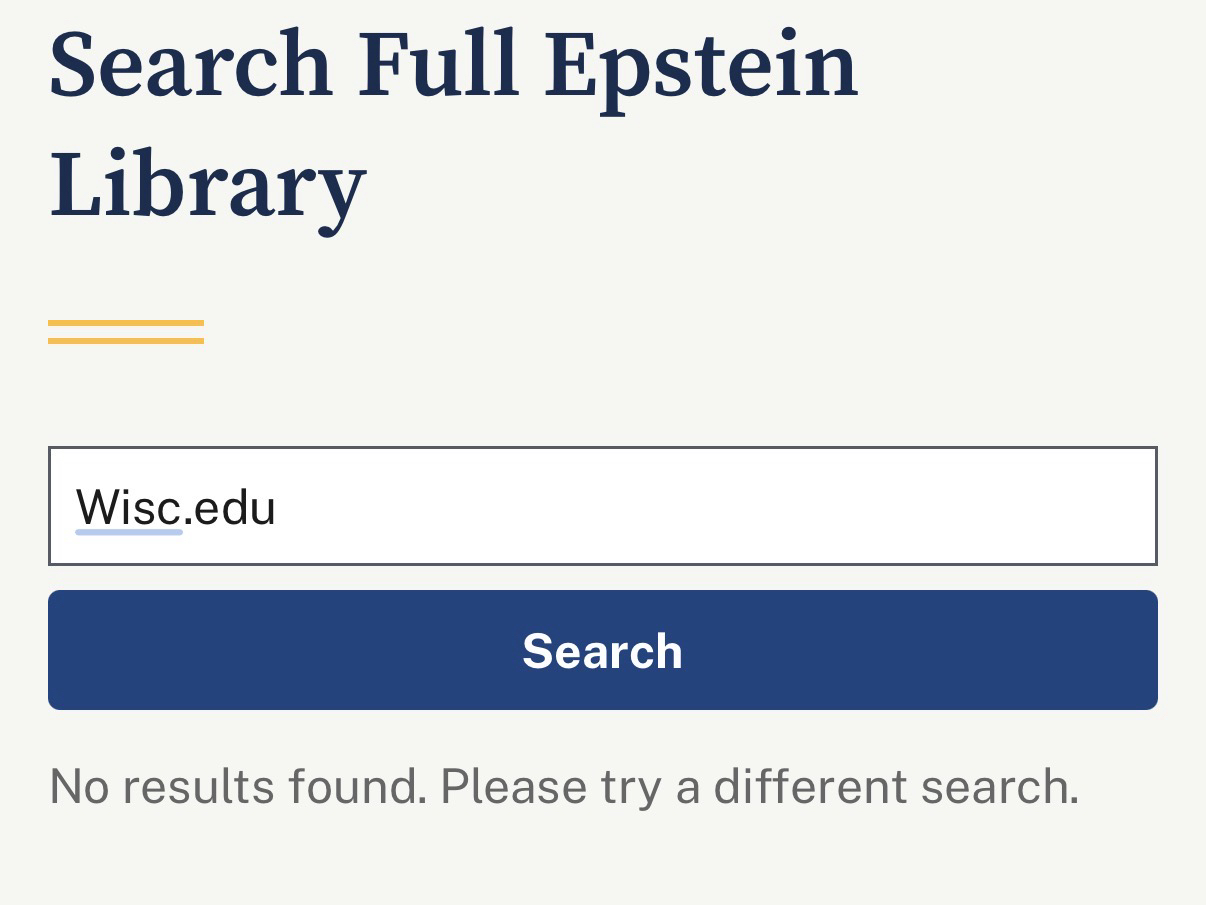Viewport: 1206px width, 905px height.
Task: Click the final word search in the message
Action: click(998, 786)
